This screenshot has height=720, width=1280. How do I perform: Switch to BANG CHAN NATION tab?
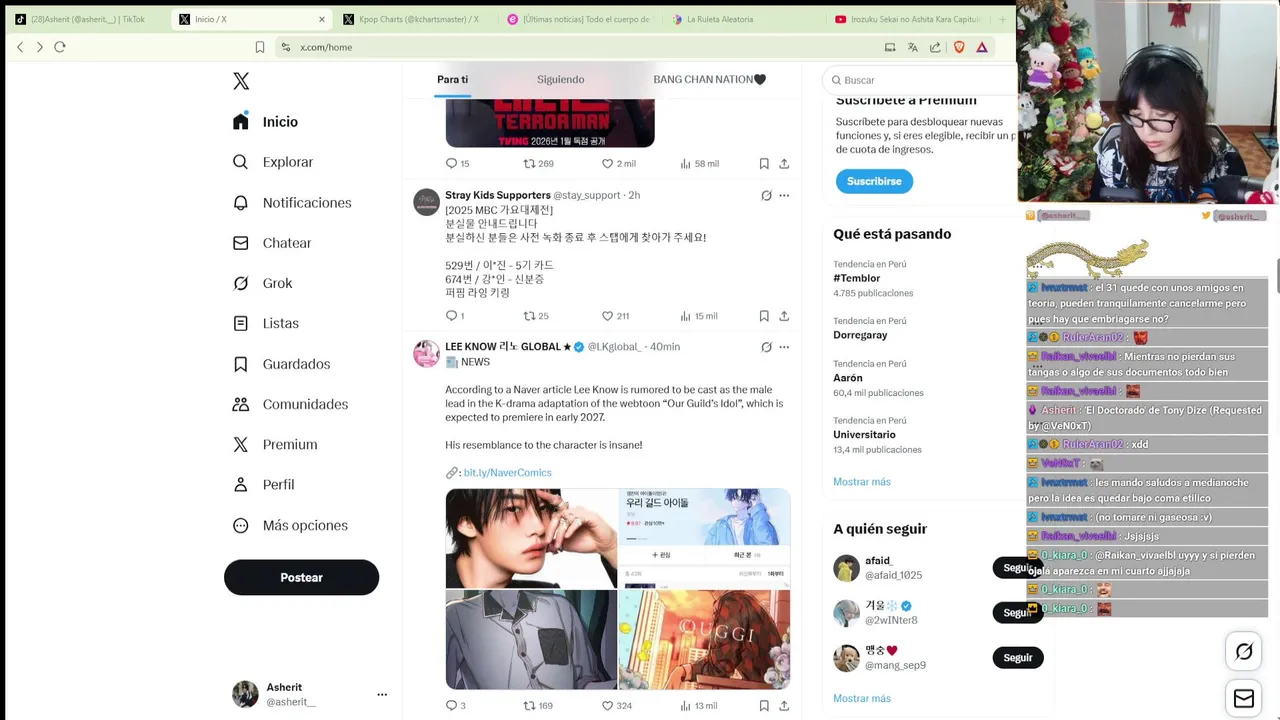coord(709,79)
